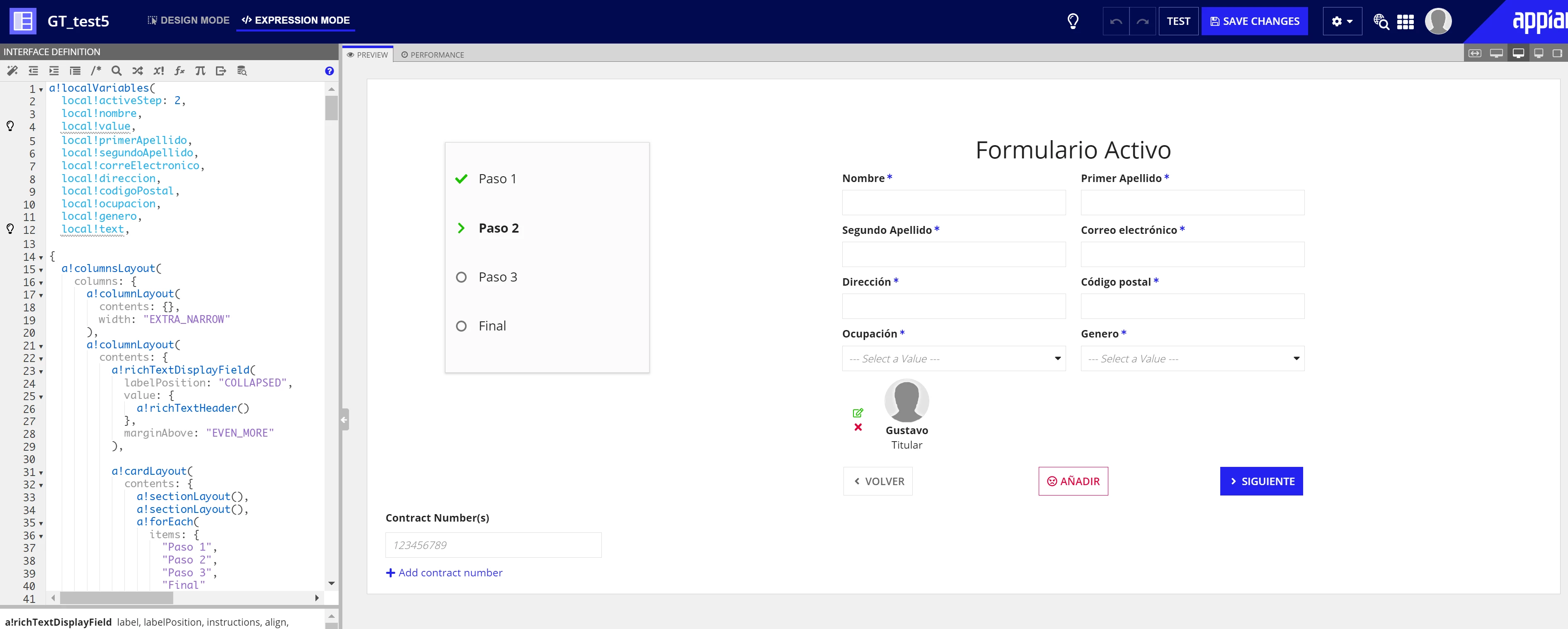This screenshot has width=1568, height=629.
Task: Click the Volver button
Action: [x=878, y=481]
